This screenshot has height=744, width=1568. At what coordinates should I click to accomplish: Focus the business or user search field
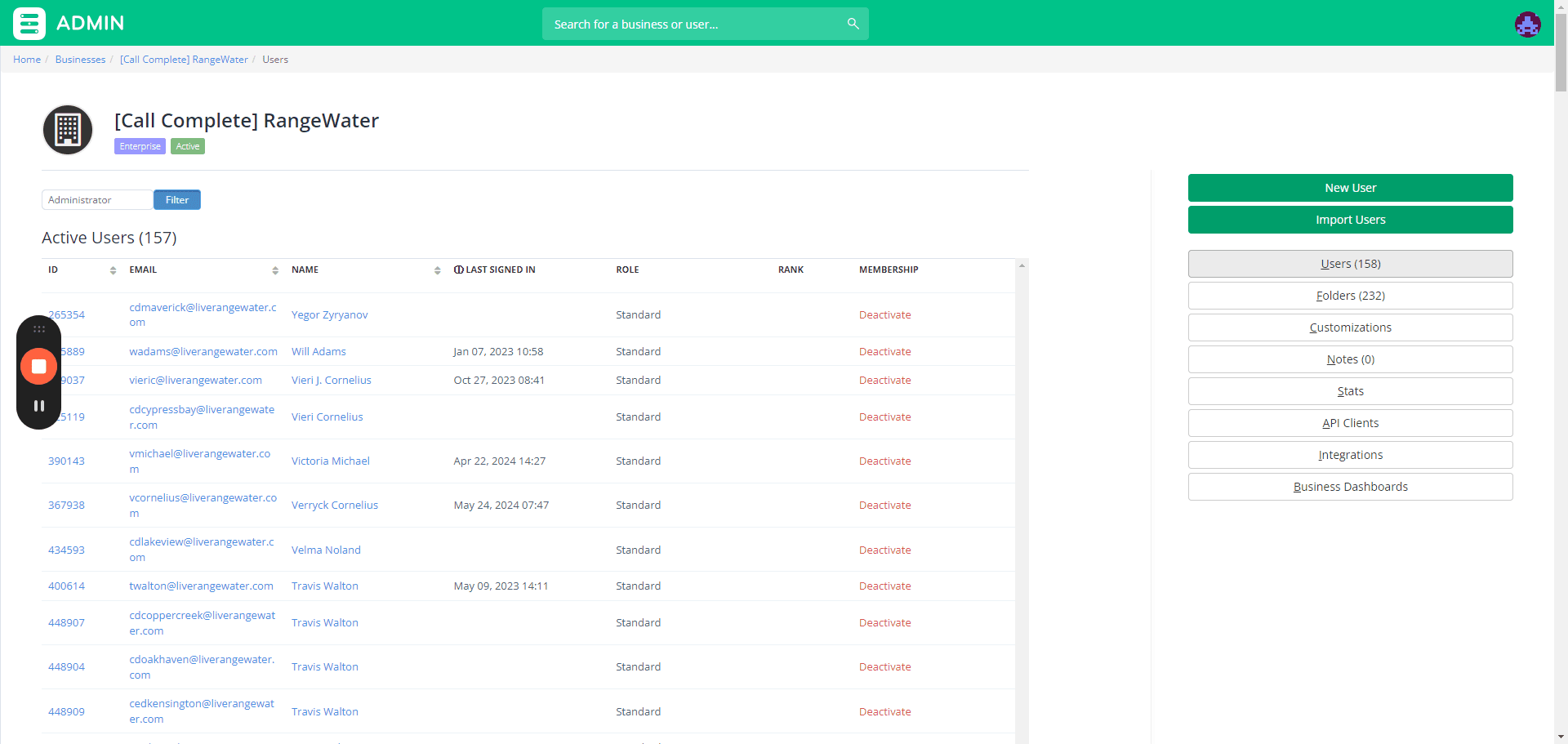tap(705, 24)
